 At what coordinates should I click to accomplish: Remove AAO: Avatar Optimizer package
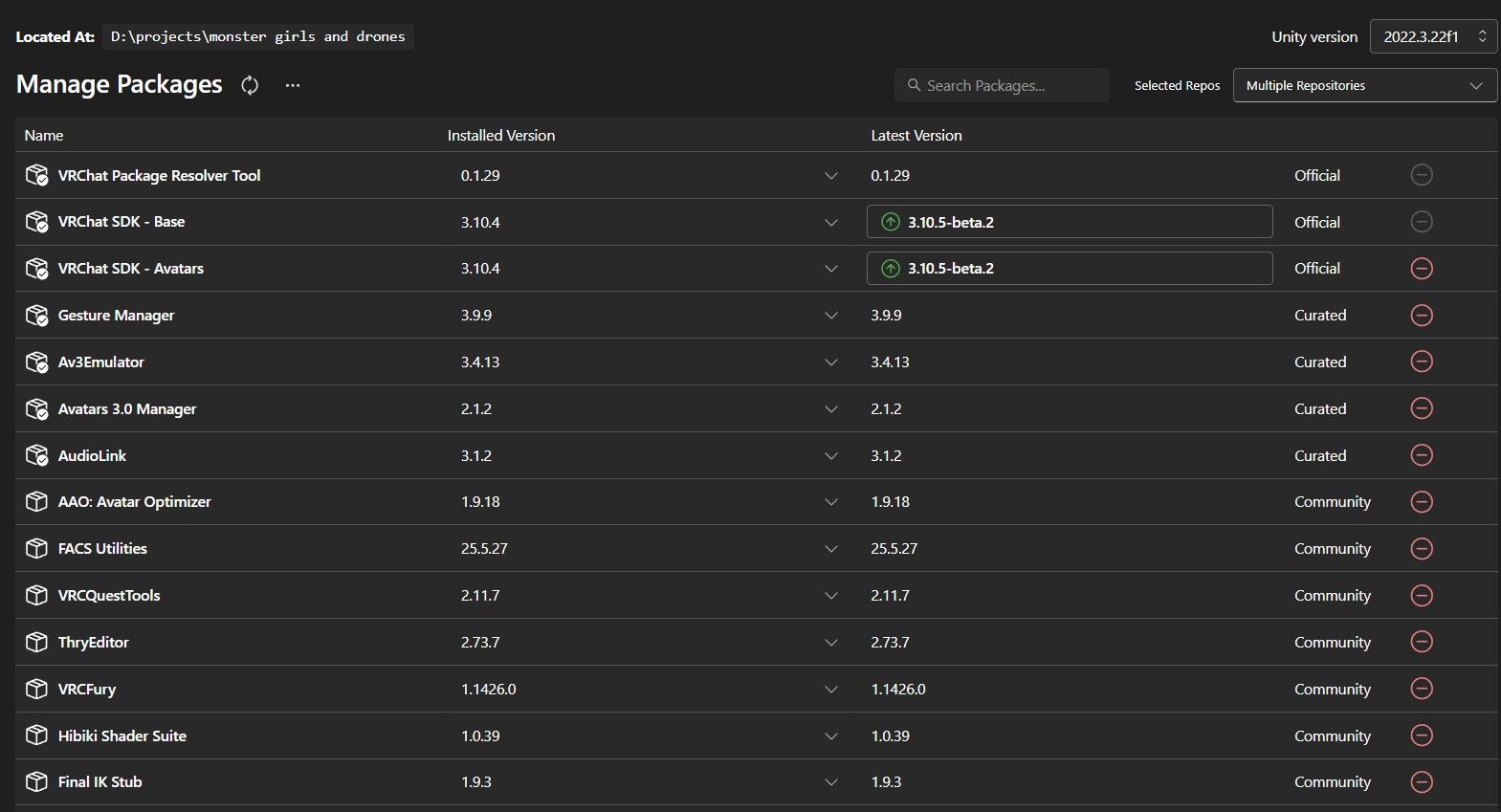1422,502
